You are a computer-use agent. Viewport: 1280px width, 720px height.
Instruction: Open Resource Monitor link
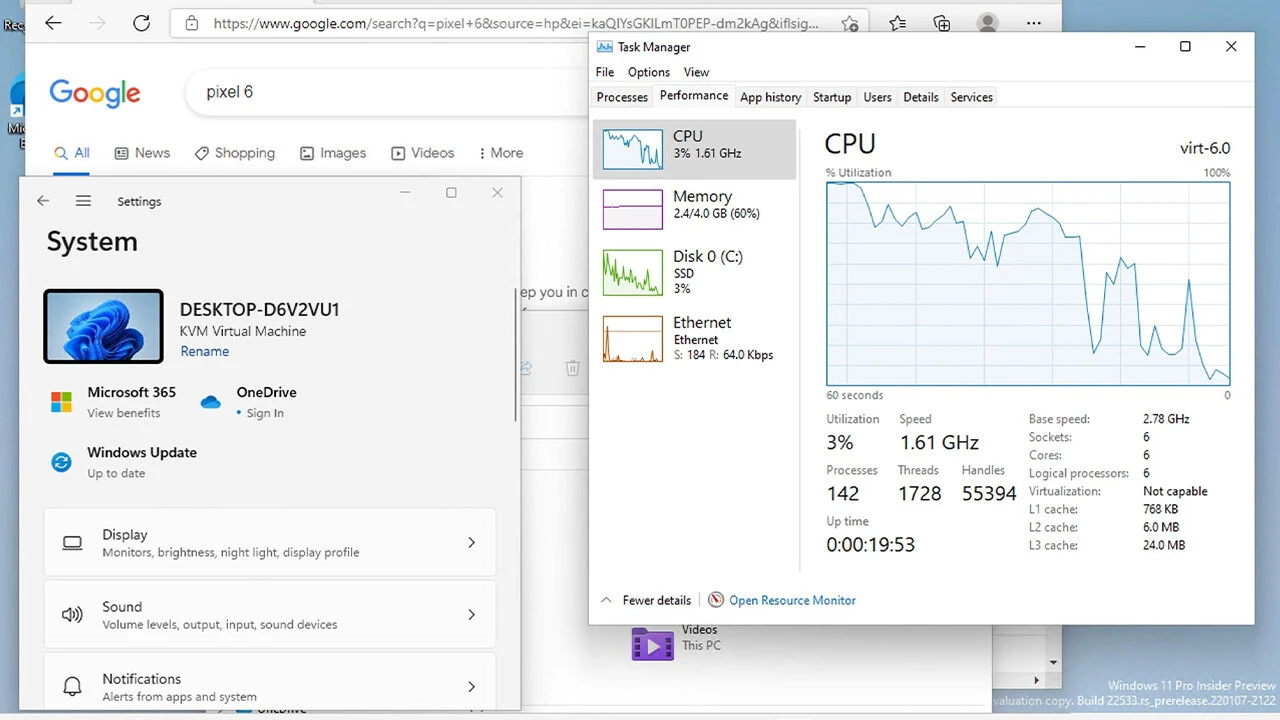coord(791,600)
